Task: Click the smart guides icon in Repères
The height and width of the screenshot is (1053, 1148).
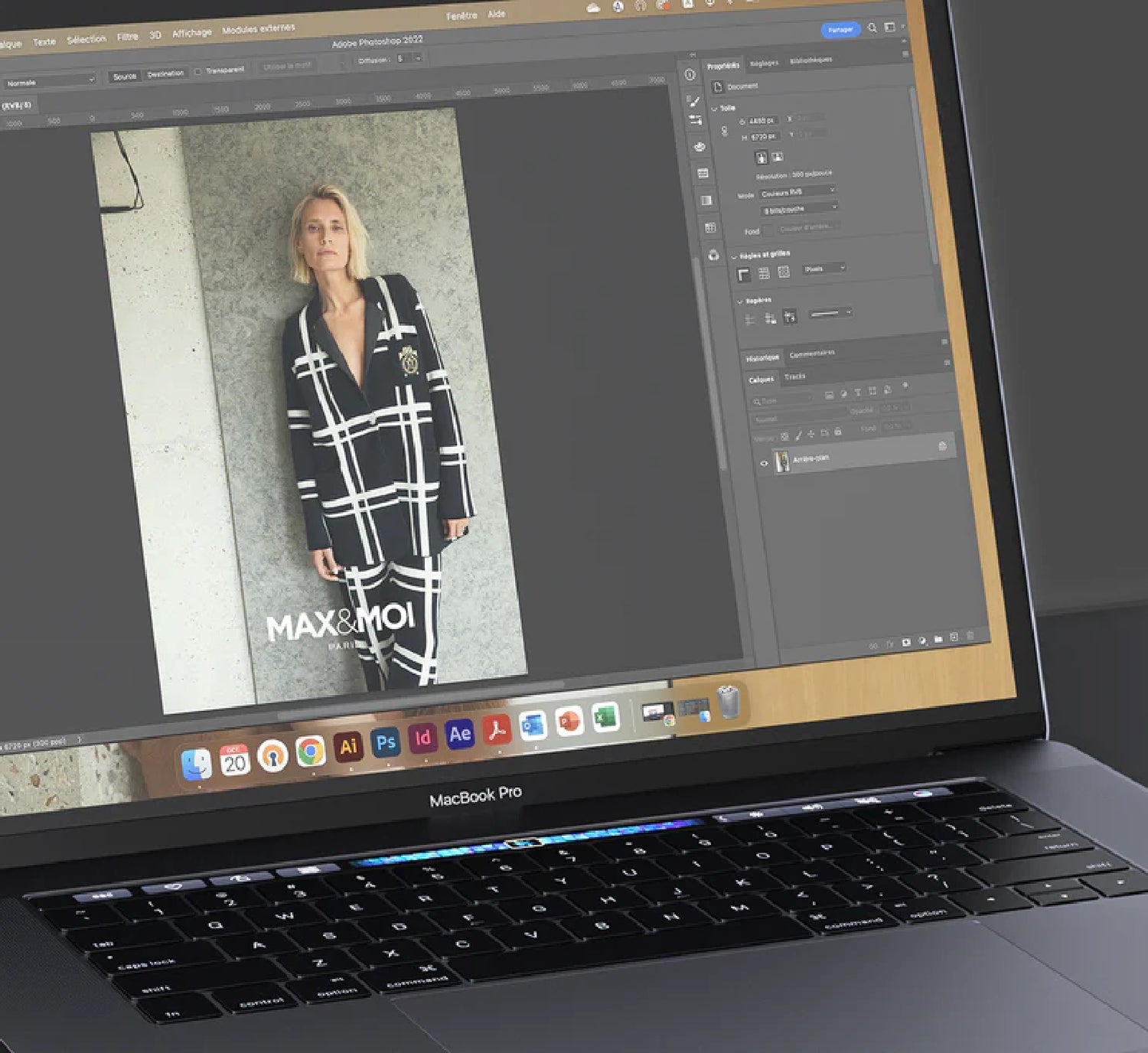Action: click(x=790, y=315)
